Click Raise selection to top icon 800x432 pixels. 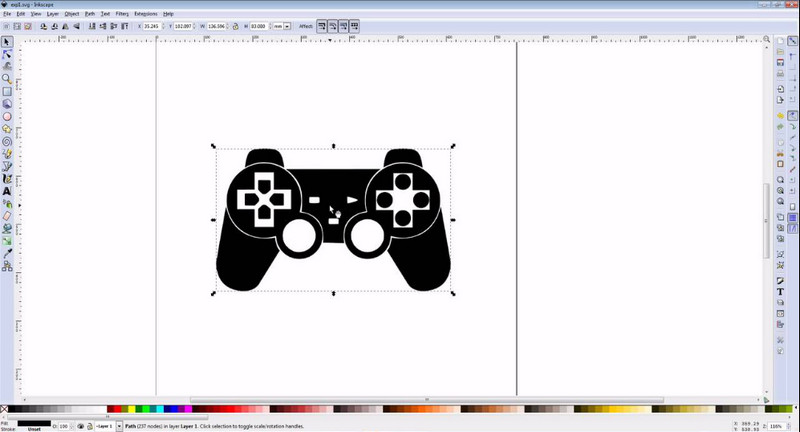(125, 26)
